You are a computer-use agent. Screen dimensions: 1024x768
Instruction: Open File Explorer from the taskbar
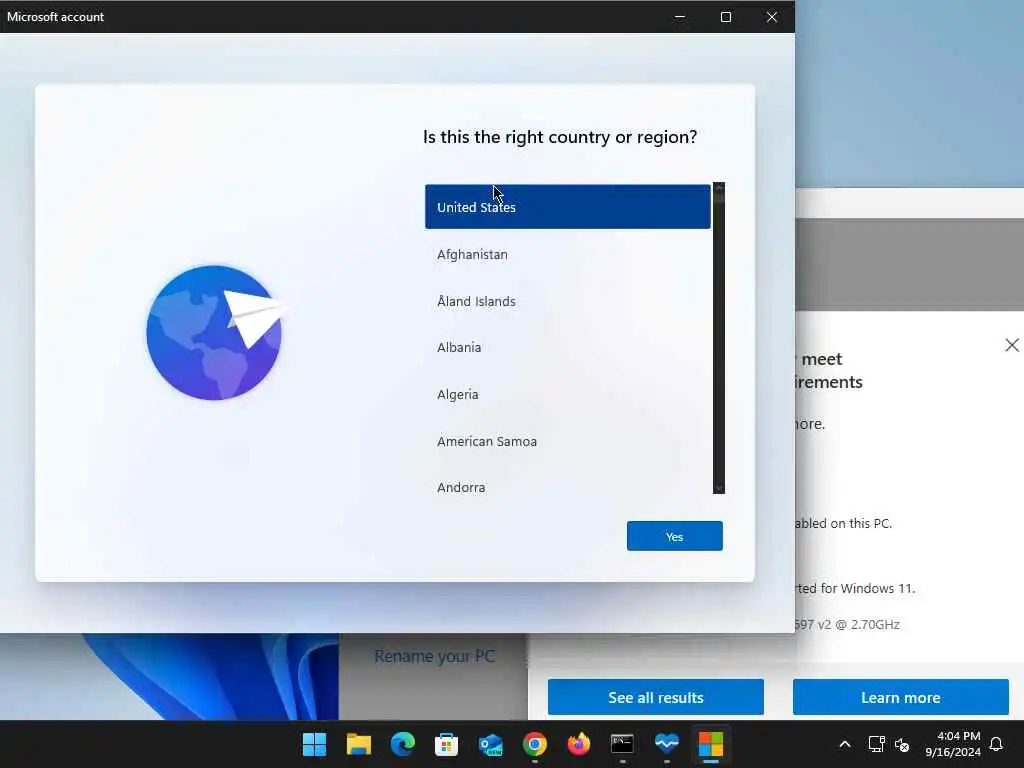point(359,744)
